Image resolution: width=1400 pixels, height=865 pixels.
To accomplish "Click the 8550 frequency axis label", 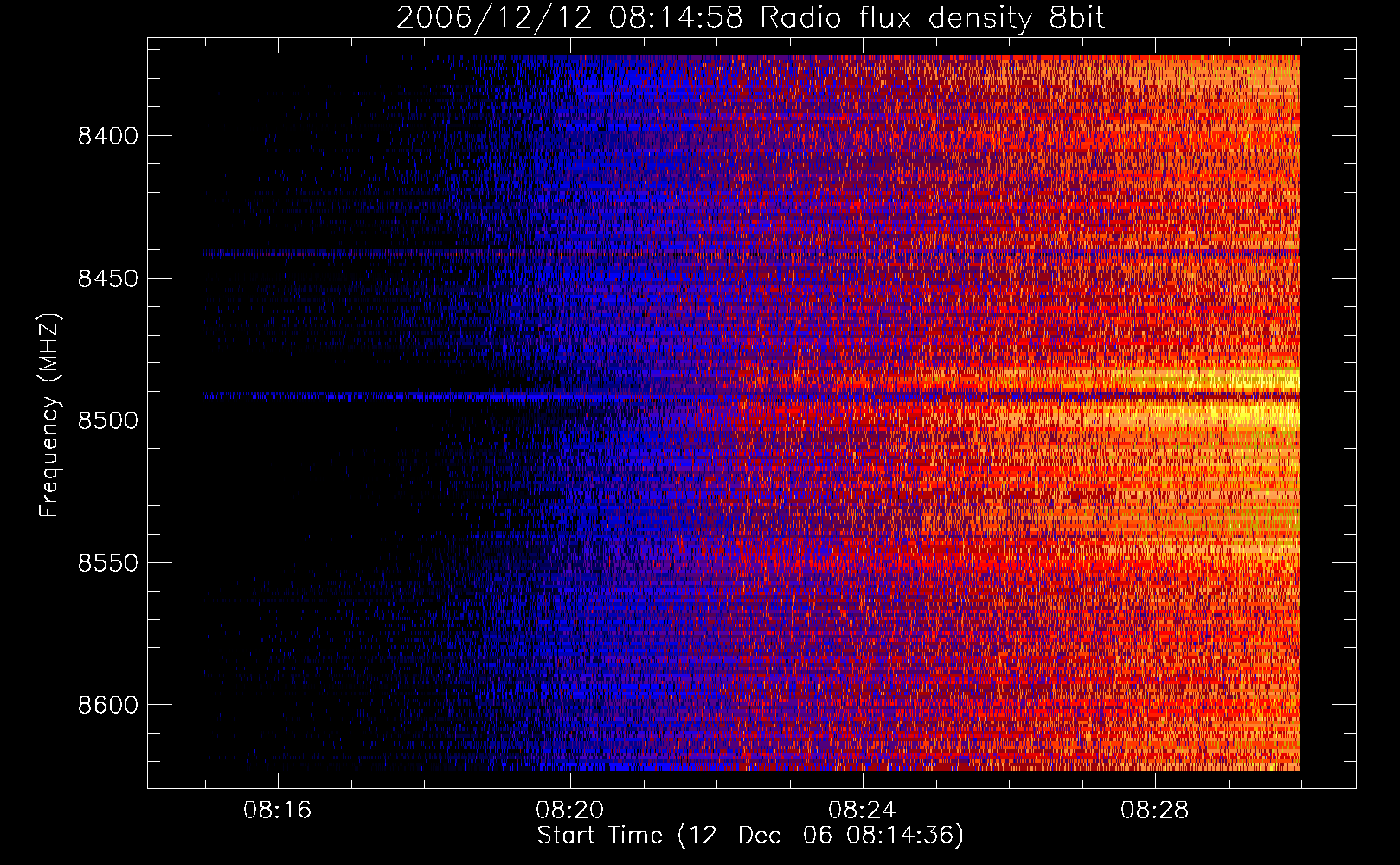I will [x=108, y=563].
